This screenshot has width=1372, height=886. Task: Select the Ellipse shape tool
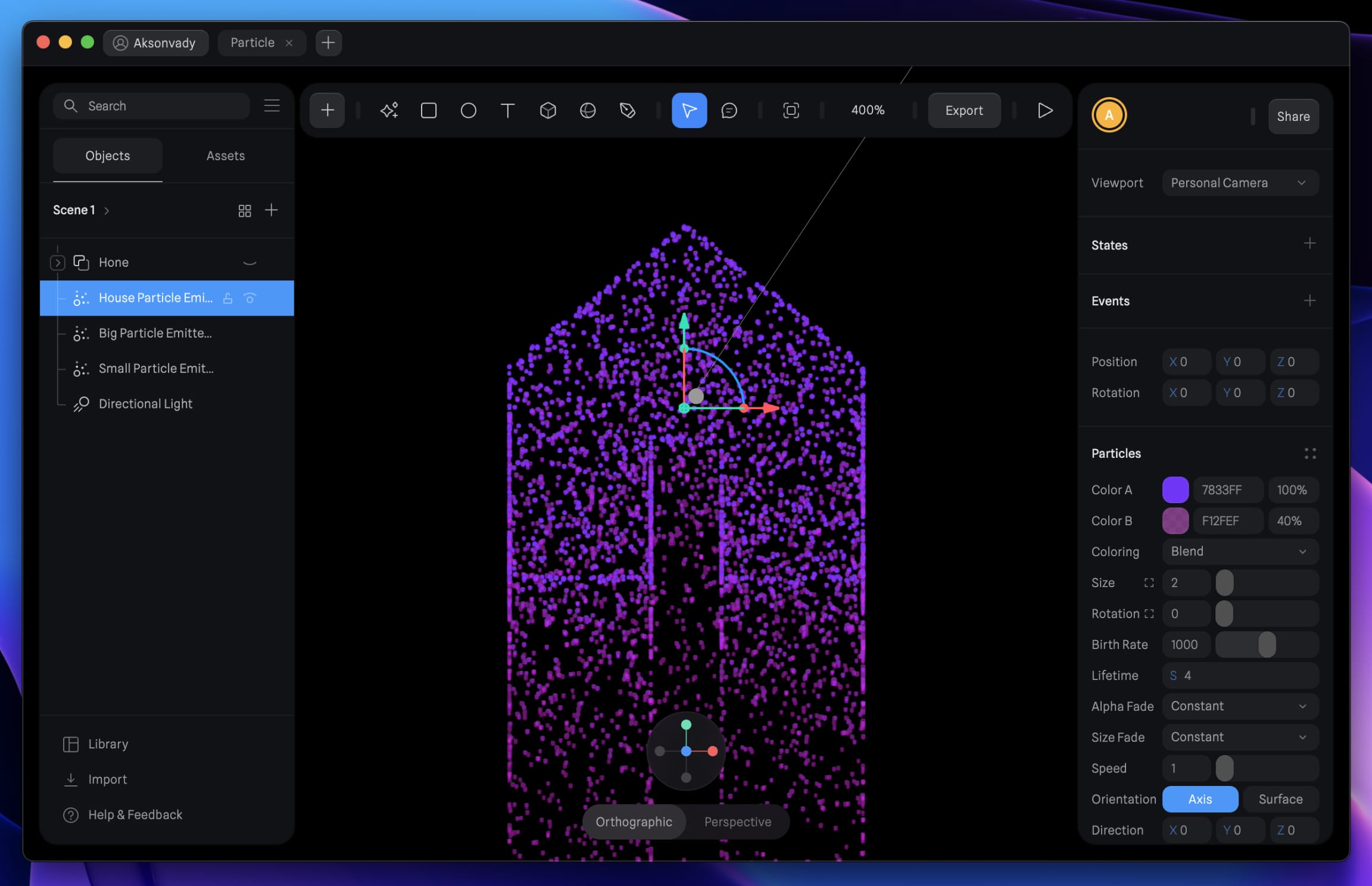click(468, 110)
